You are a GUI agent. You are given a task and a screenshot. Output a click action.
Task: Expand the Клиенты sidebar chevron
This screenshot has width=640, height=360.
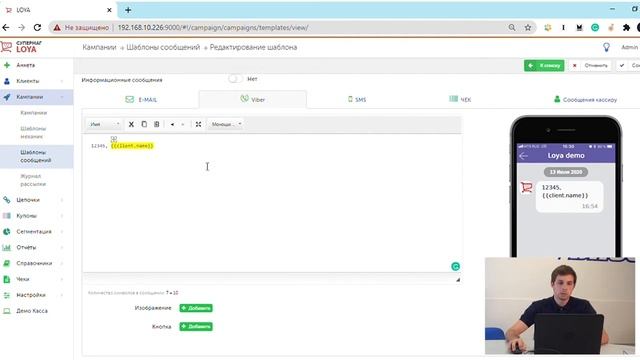62,81
